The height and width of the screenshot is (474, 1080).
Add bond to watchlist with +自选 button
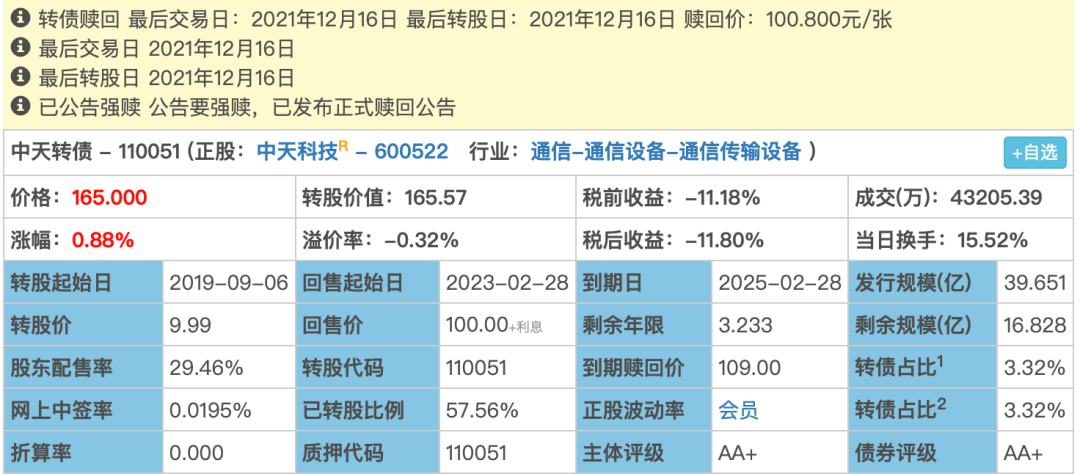click(x=1035, y=152)
